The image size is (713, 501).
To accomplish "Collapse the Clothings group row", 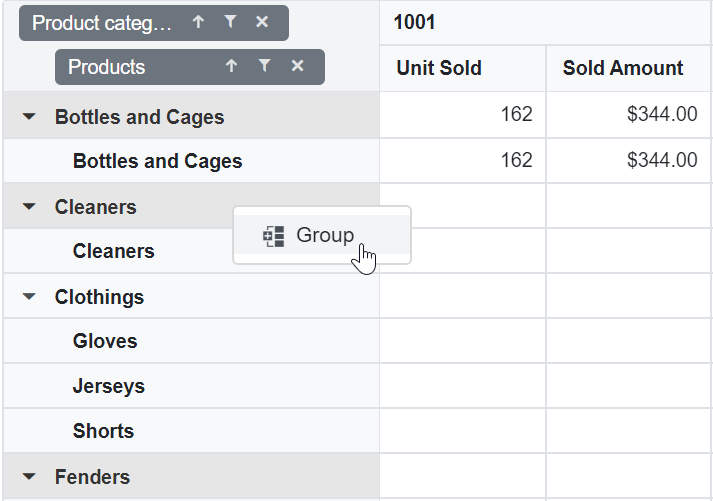I will (29, 297).
